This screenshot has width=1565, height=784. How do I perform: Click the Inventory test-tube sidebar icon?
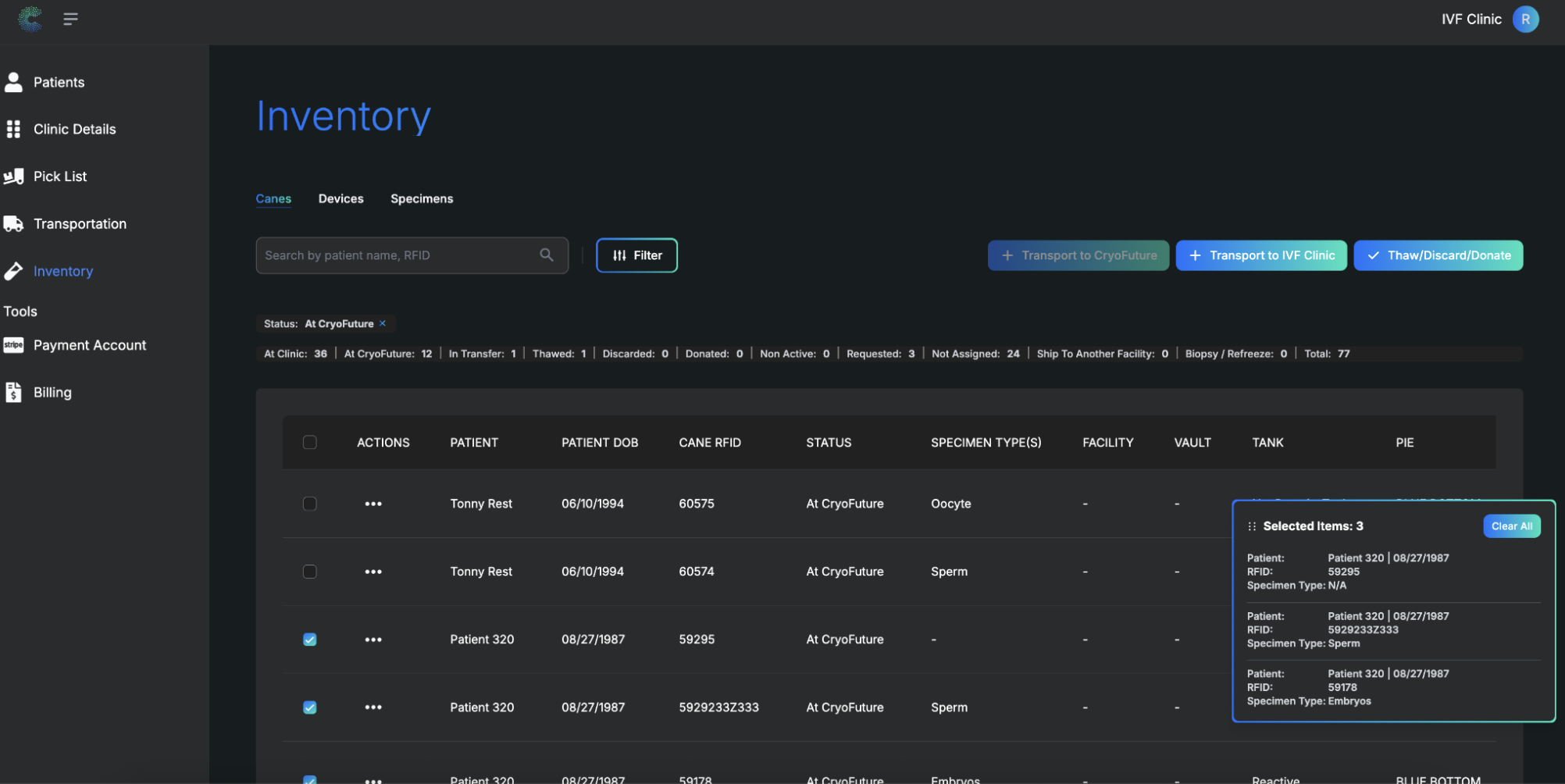click(x=13, y=271)
